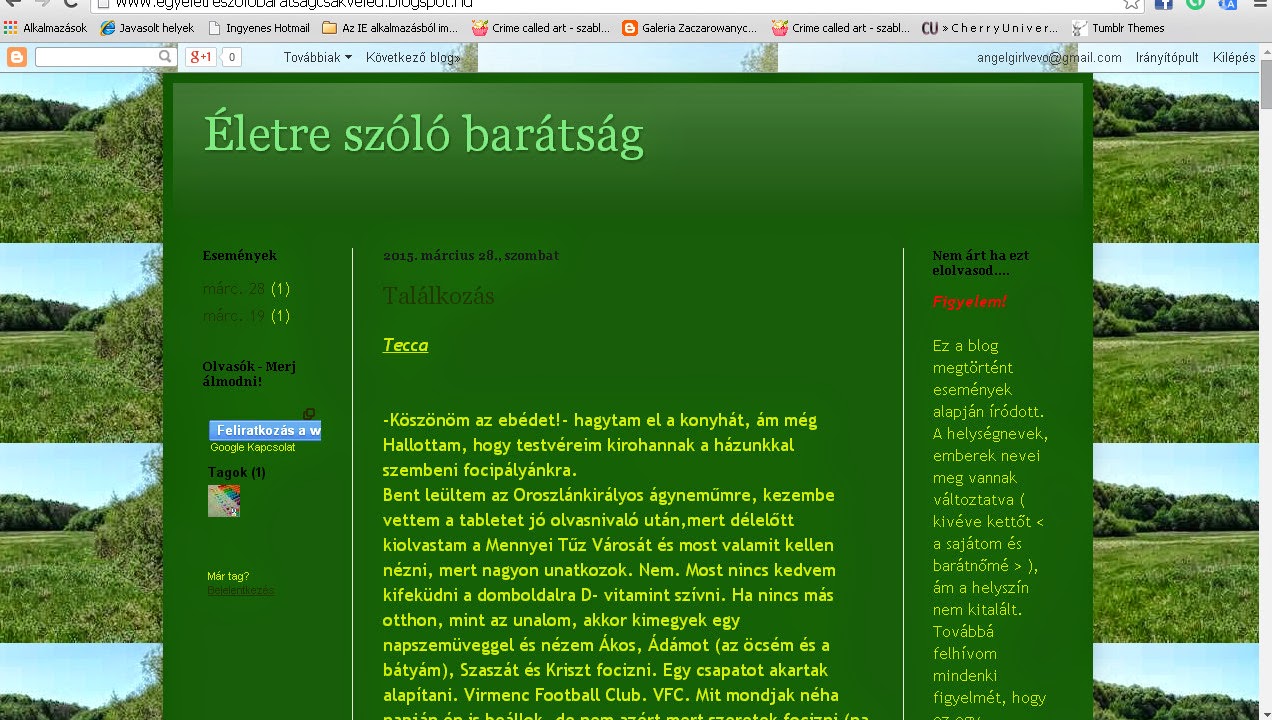Click the 2015. március 28., szombat date header
This screenshot has width=1272, height=720.
(x=471, y=256)
